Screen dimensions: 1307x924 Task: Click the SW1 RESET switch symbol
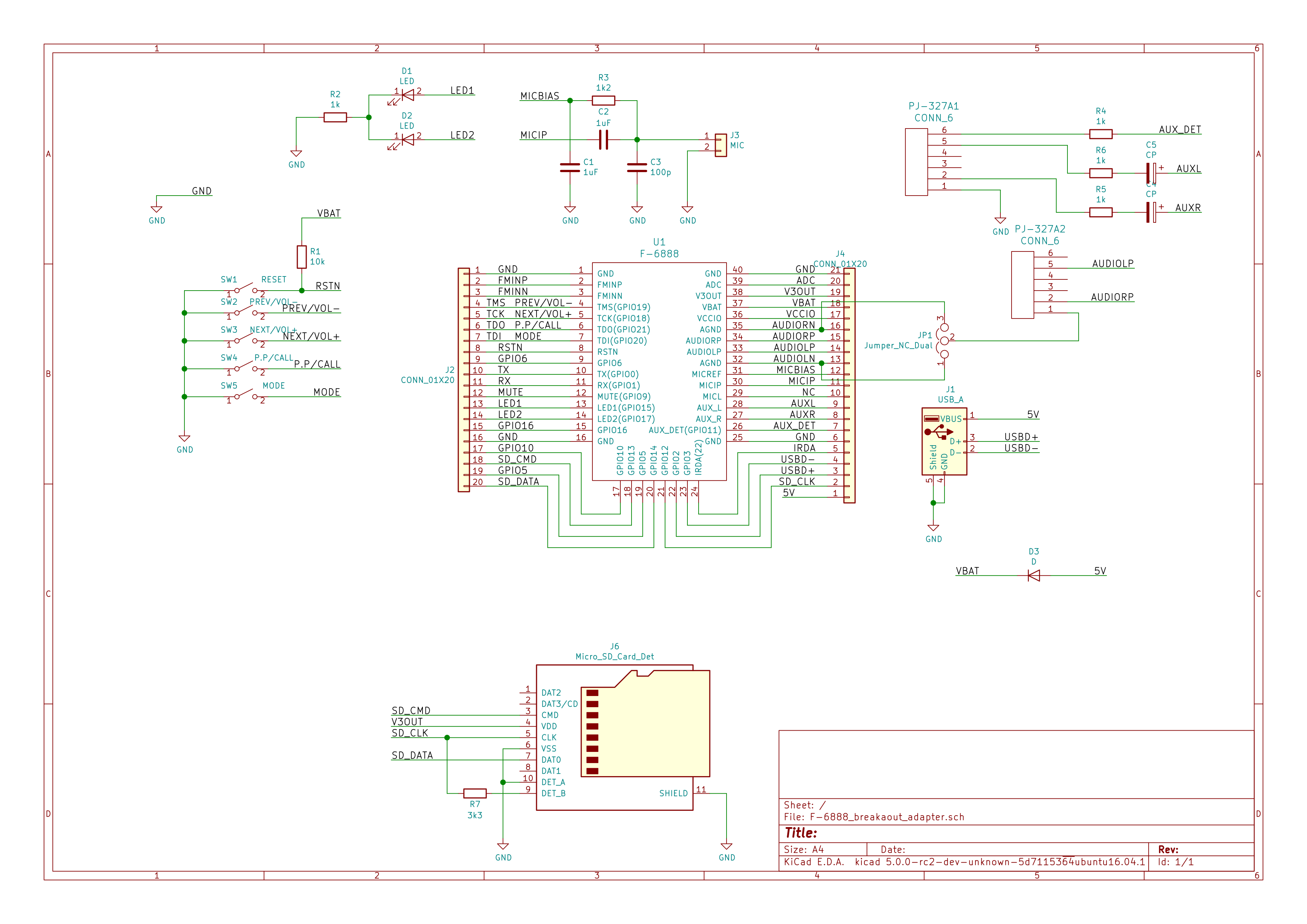(x=246, y=289)
